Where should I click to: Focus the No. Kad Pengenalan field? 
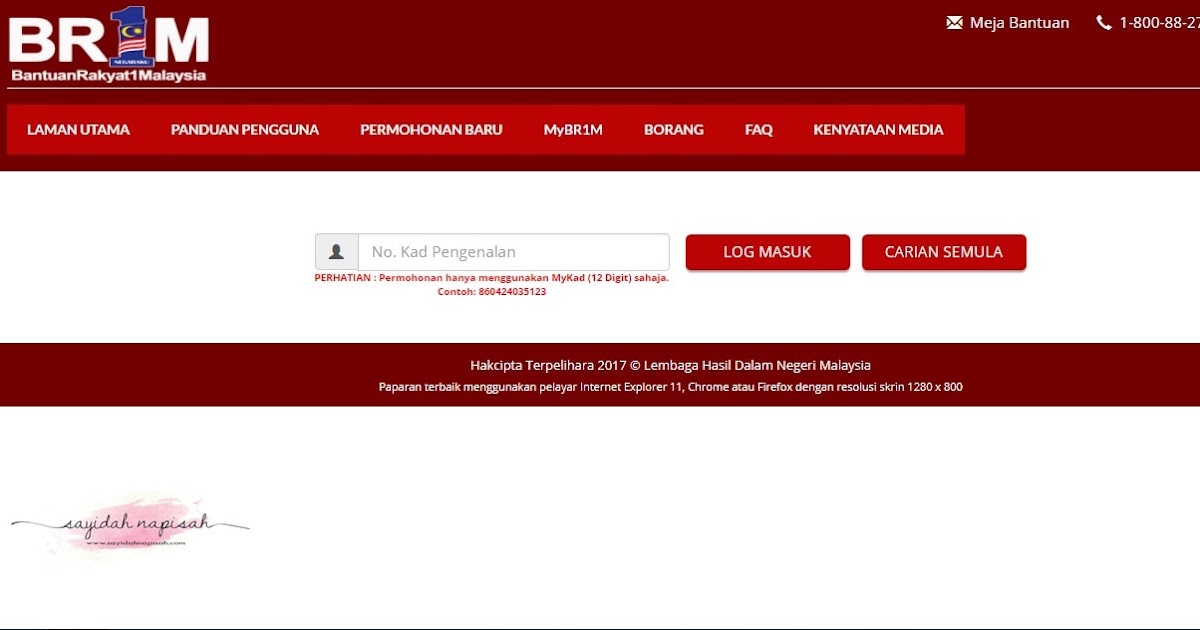click(x=514, y=252)
